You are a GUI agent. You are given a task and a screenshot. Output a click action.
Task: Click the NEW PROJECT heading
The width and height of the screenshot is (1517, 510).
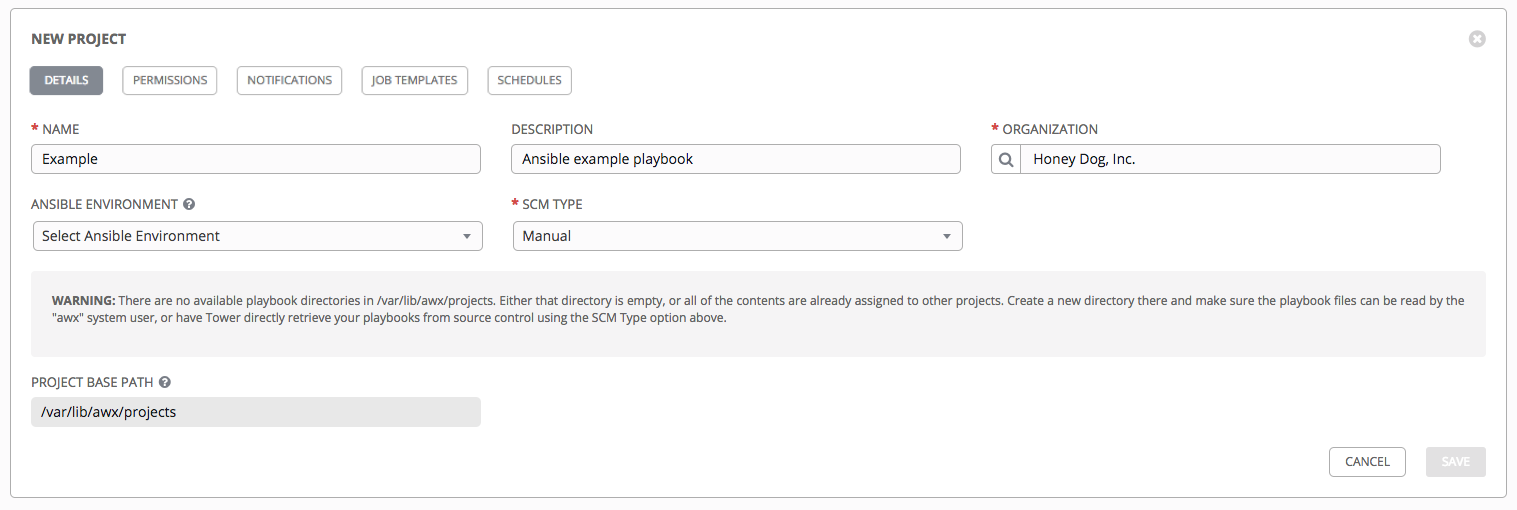point(79,39)
